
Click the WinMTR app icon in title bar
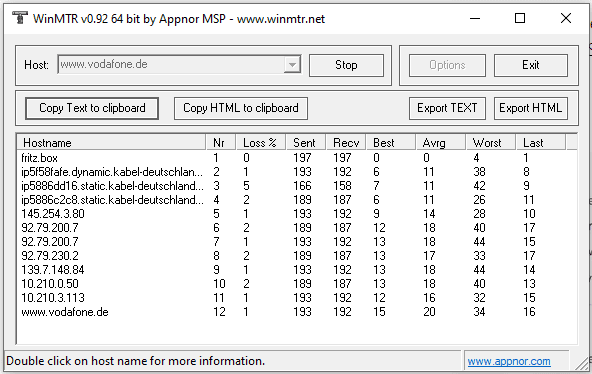click(20, 18)
